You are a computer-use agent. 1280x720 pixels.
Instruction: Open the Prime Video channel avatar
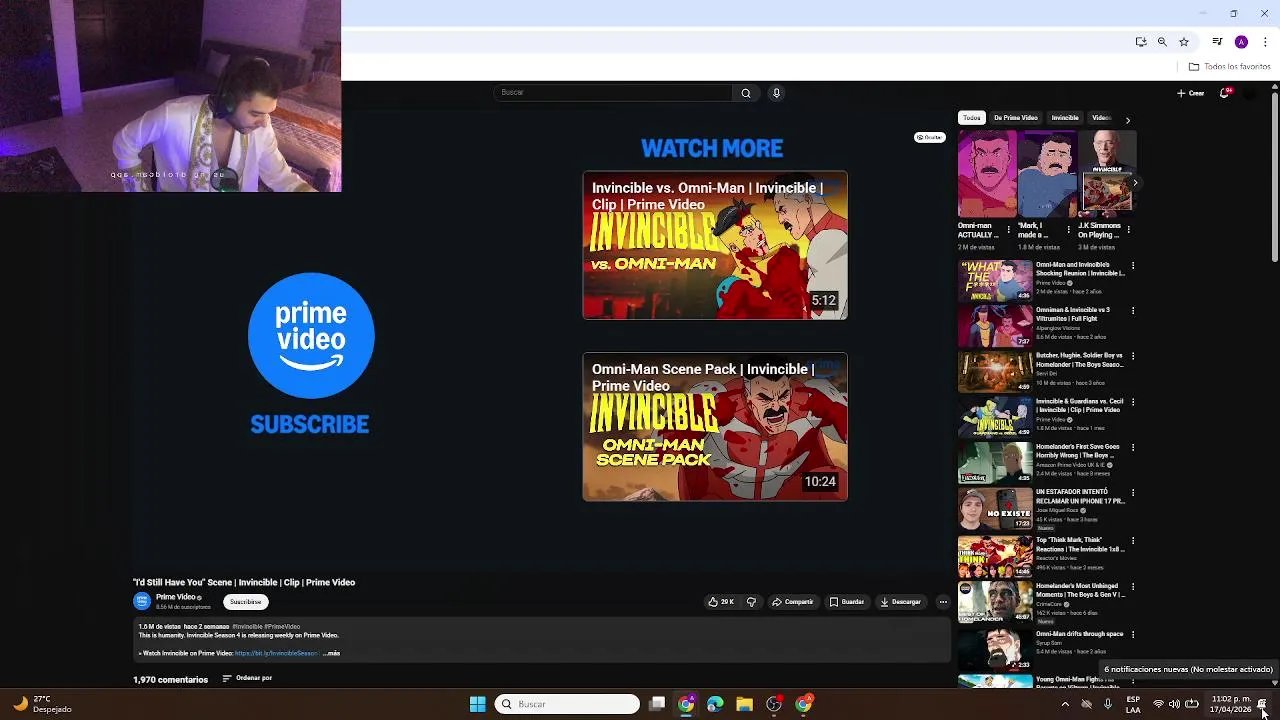142,601
